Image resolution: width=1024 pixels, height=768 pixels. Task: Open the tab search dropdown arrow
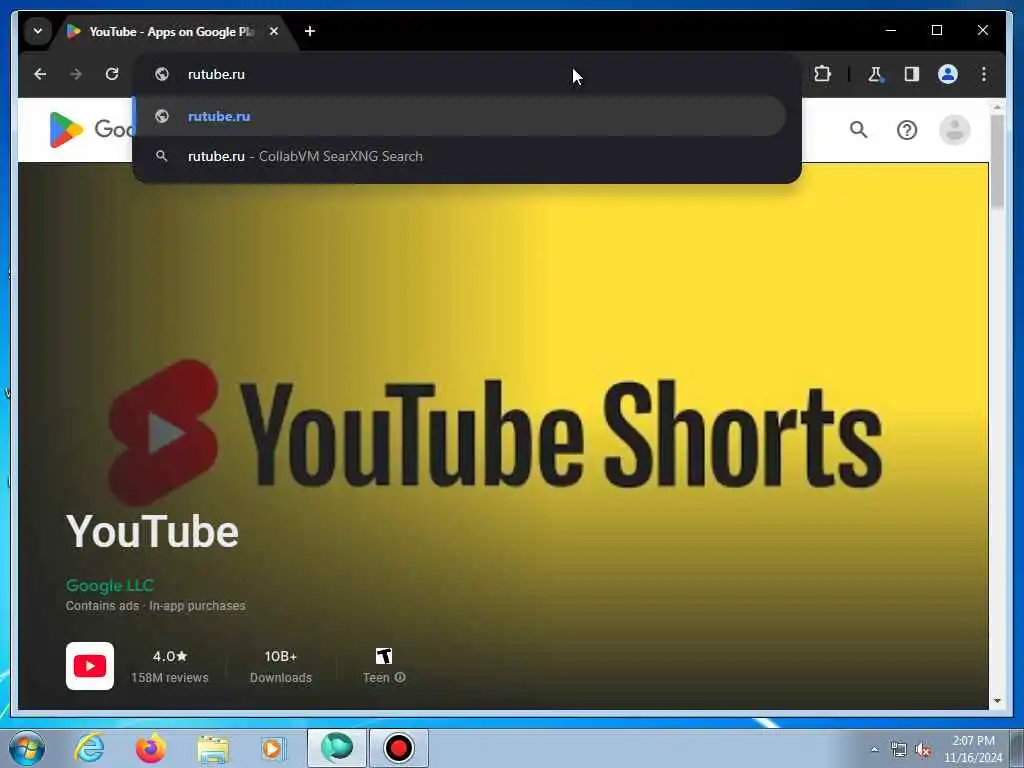pos(38,31)
